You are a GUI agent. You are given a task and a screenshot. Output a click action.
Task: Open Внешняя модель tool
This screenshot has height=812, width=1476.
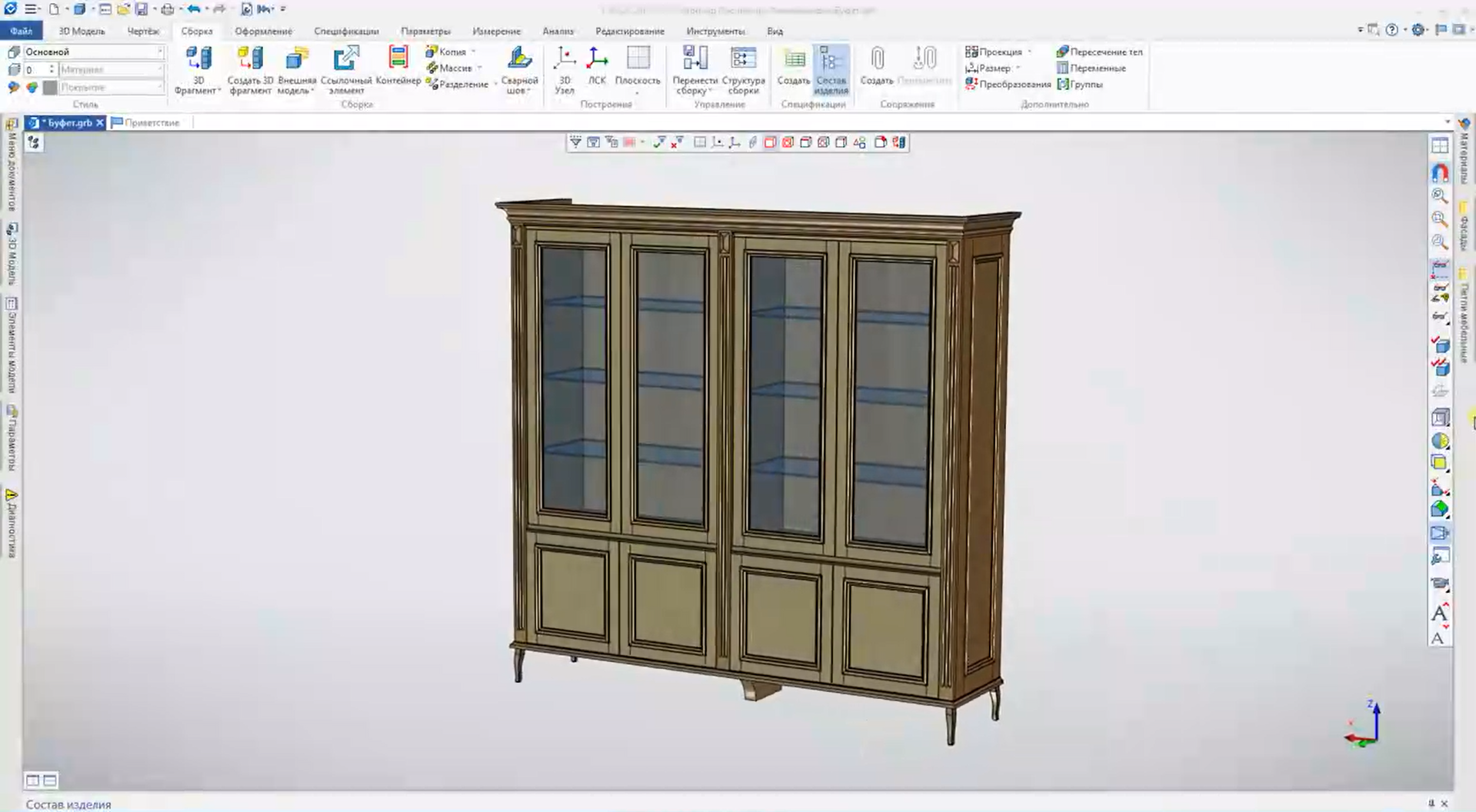click(297, 69)
